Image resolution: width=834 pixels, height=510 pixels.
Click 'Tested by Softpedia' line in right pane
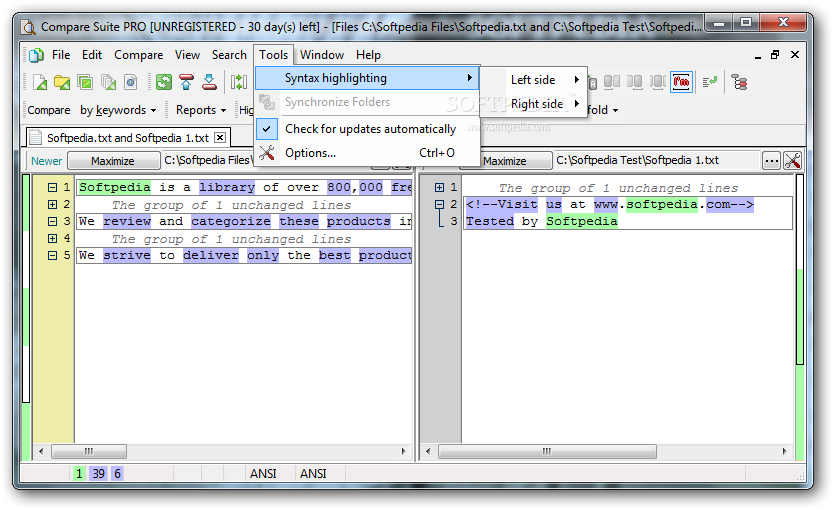[x=541, y=221]
